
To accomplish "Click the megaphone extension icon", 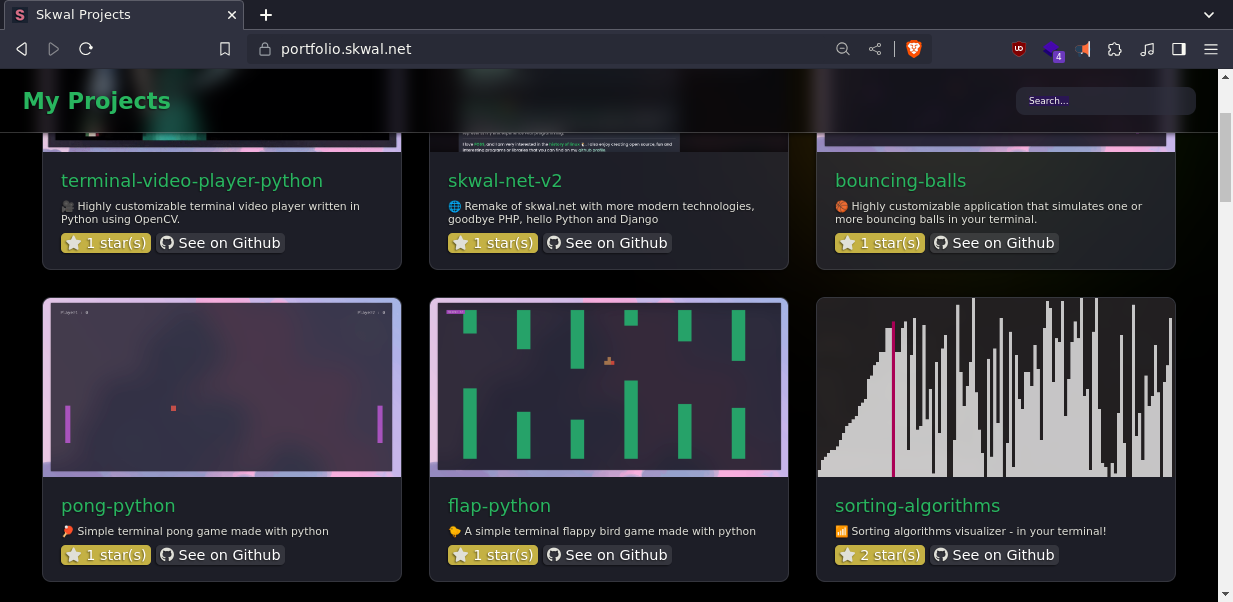I will 1083,49.
